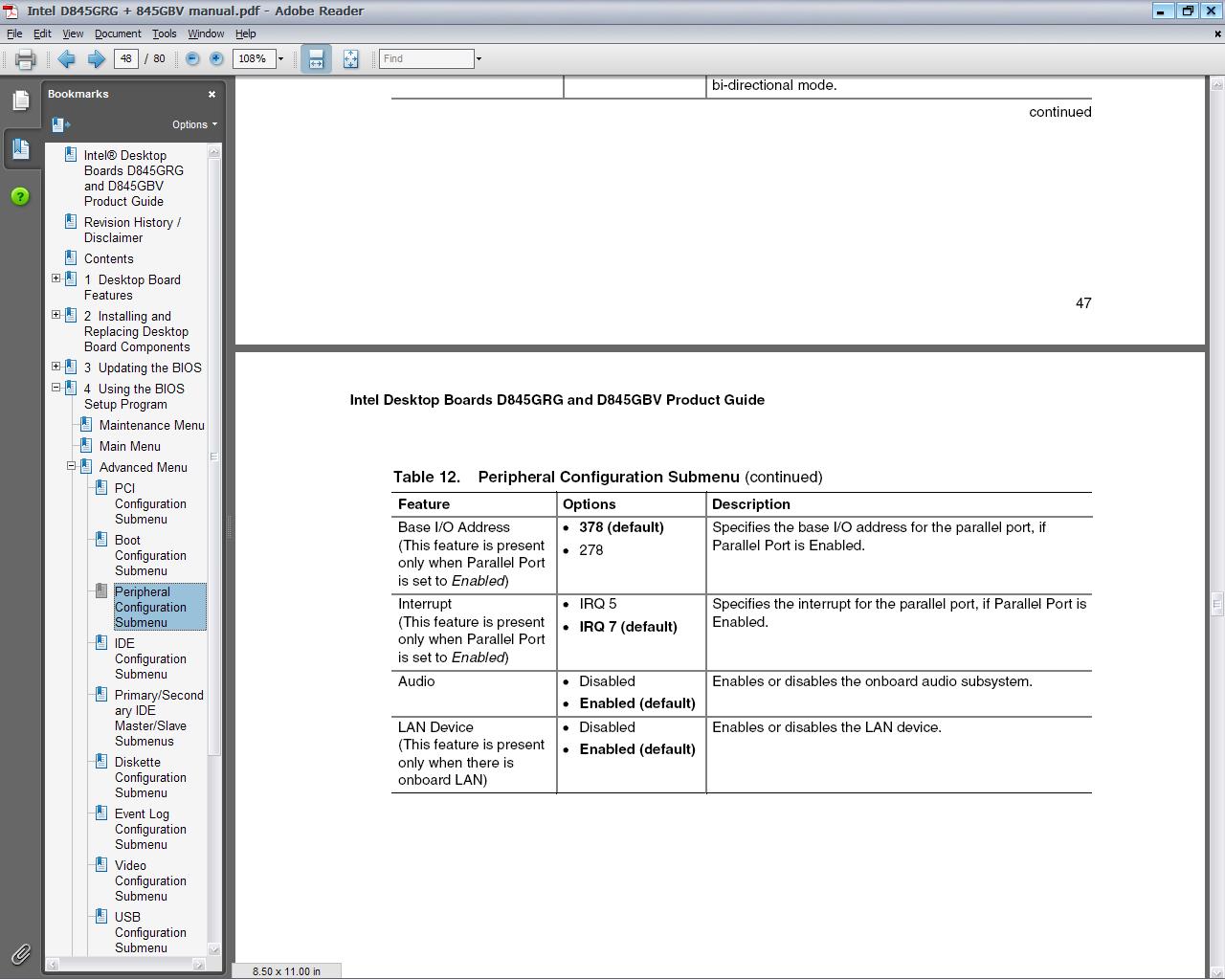Viewport: 1225px width, 980px height.
Task: Close the Bookmarks panel
Action: [x=212, y=94]
